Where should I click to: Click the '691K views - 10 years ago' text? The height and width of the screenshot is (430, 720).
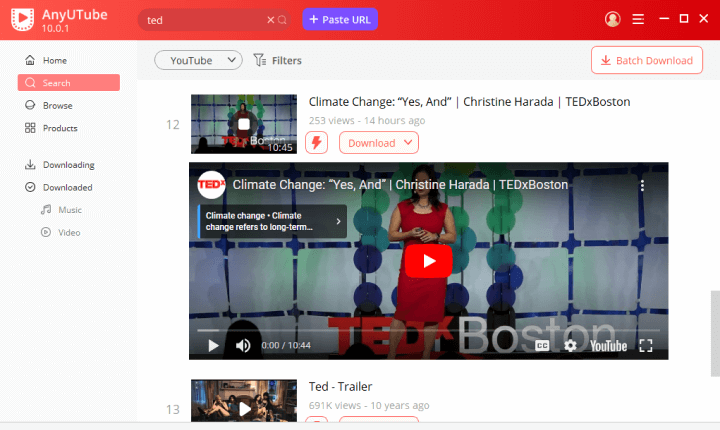tap(369, 405)
